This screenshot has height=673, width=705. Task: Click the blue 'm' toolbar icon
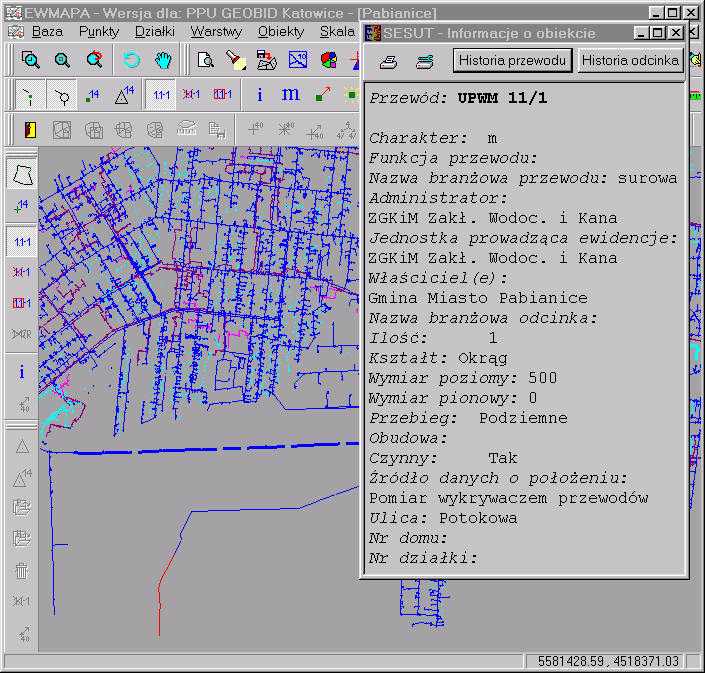(x=290, y=95)
